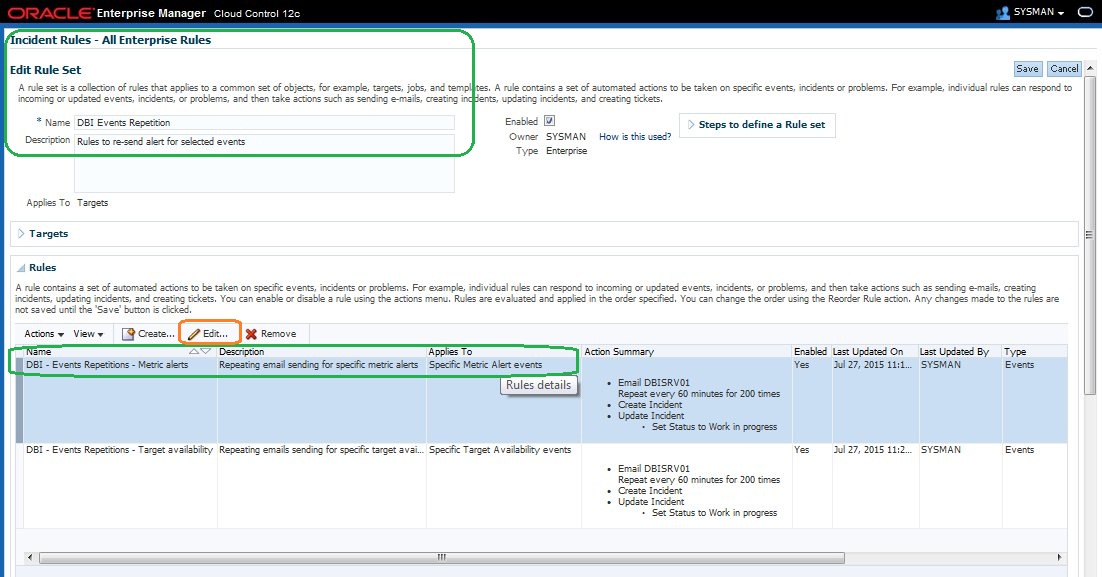This screenshot has width=1102, height=577.
Task: Click the vertical page scrollbar thumb
Action: coord(1089,235)
